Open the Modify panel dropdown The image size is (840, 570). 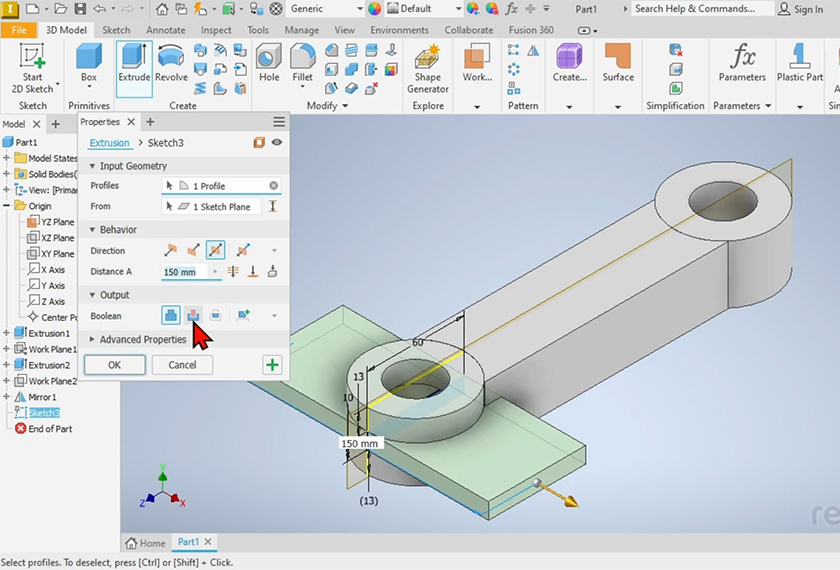click(345, 106)
